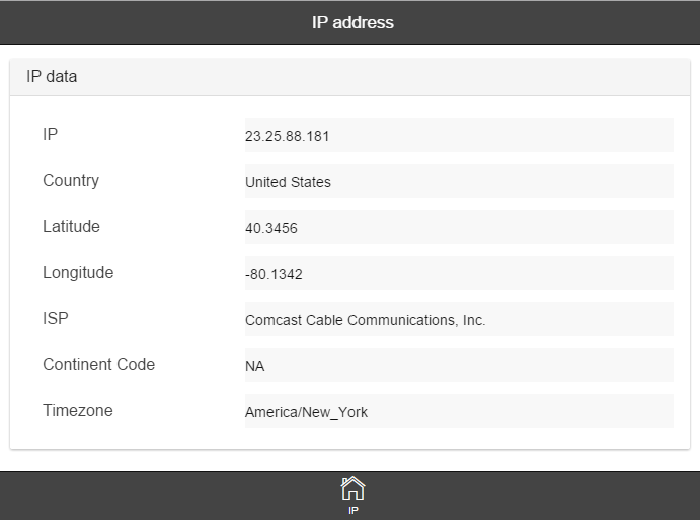The image size is (700, 520).
Task: Focus the ISP field with Comcast
Action: 458,319
